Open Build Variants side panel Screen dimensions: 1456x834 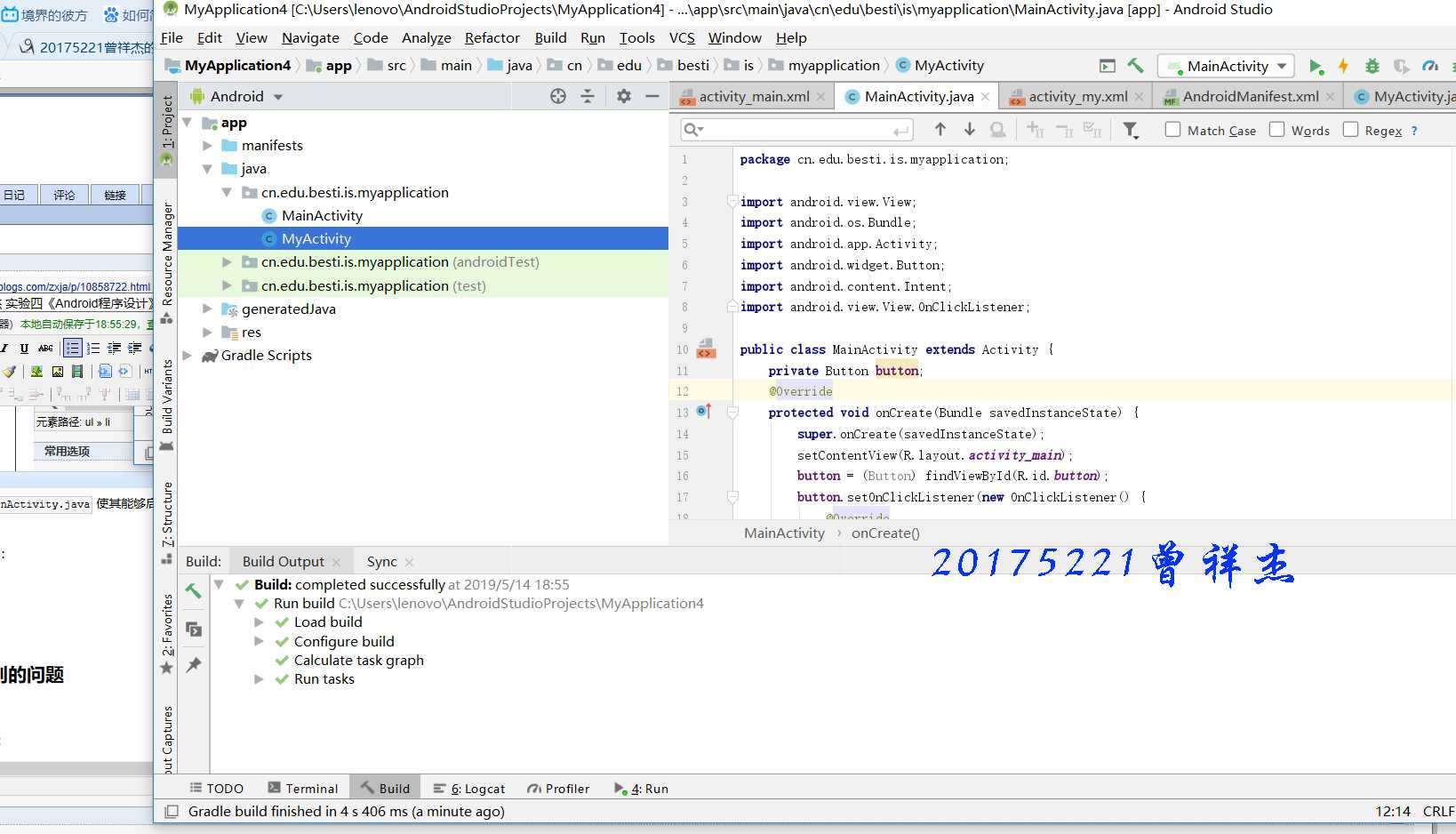coord(167,405)
